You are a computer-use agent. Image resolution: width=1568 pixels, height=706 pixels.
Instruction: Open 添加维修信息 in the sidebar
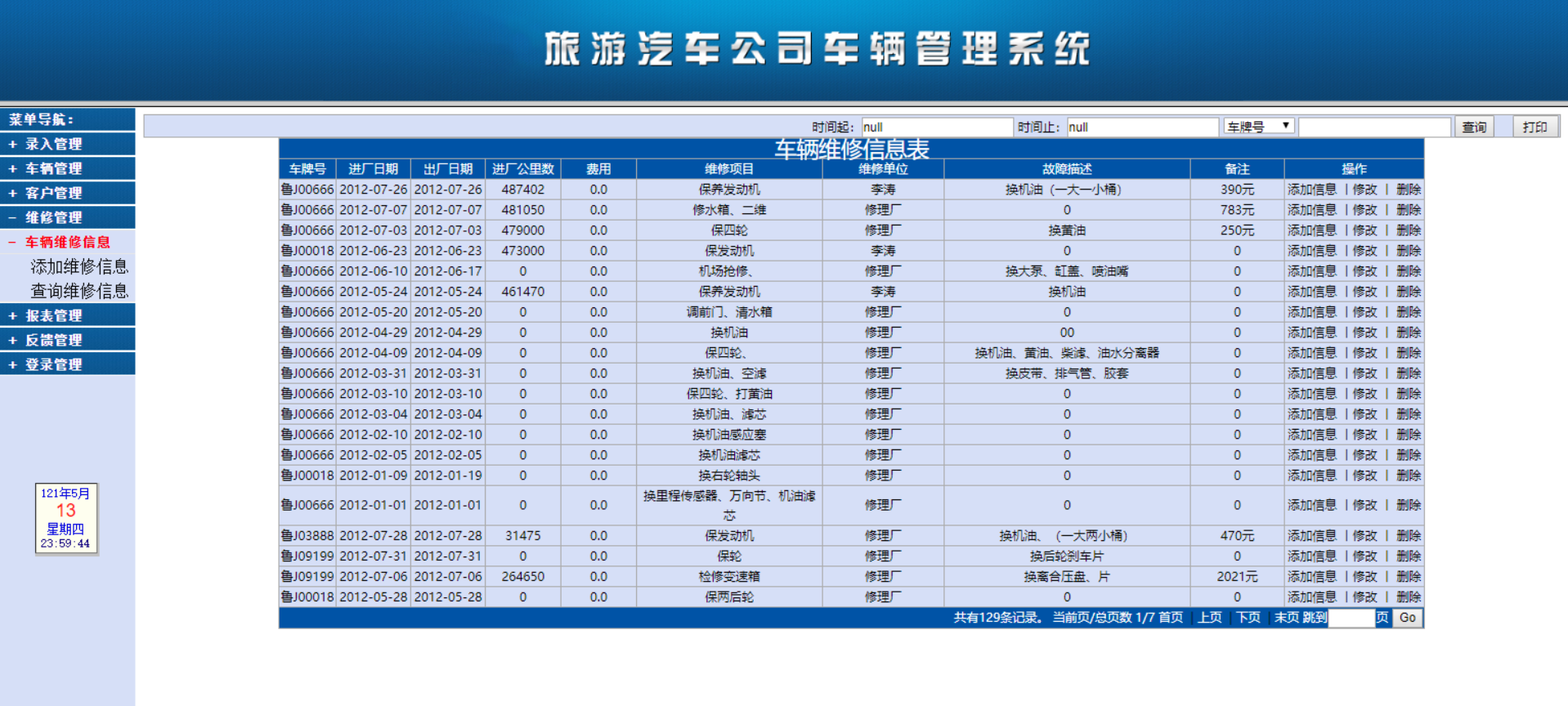(x=79, y=266)
